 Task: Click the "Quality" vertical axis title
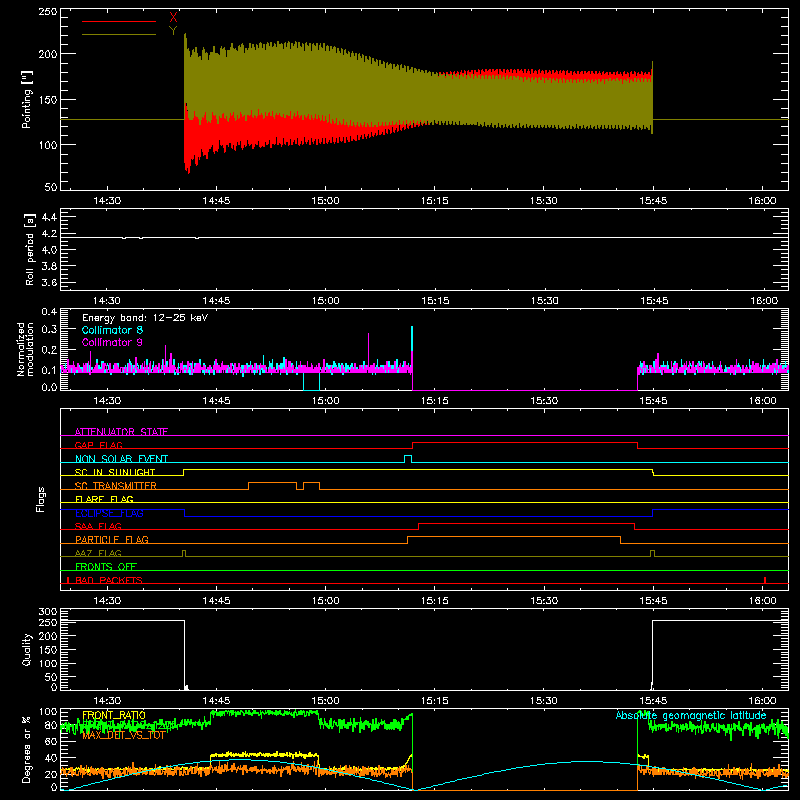tap(27, 649)
